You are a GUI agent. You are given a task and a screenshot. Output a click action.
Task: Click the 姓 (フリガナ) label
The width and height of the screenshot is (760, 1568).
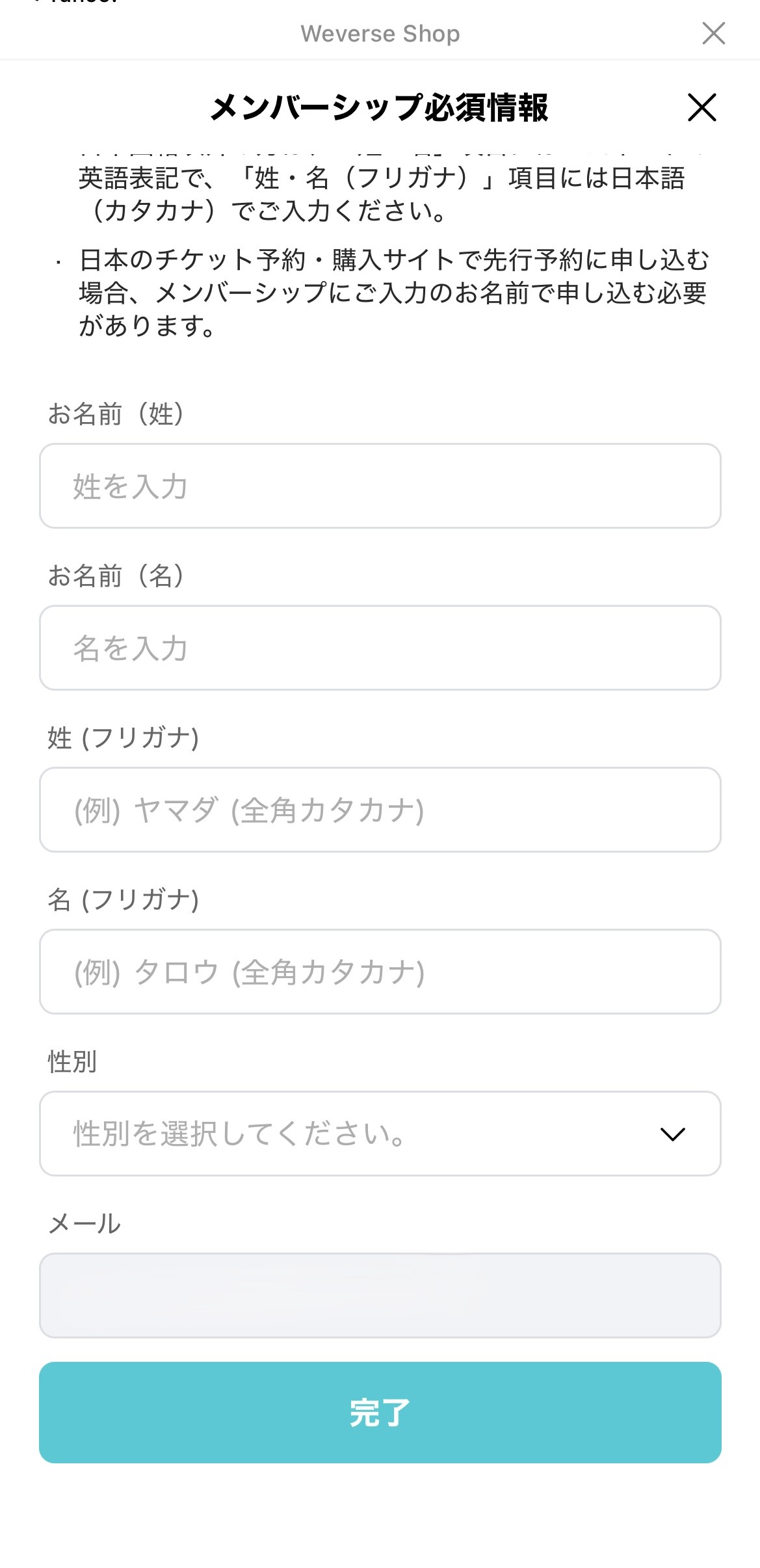coord(123,738)
